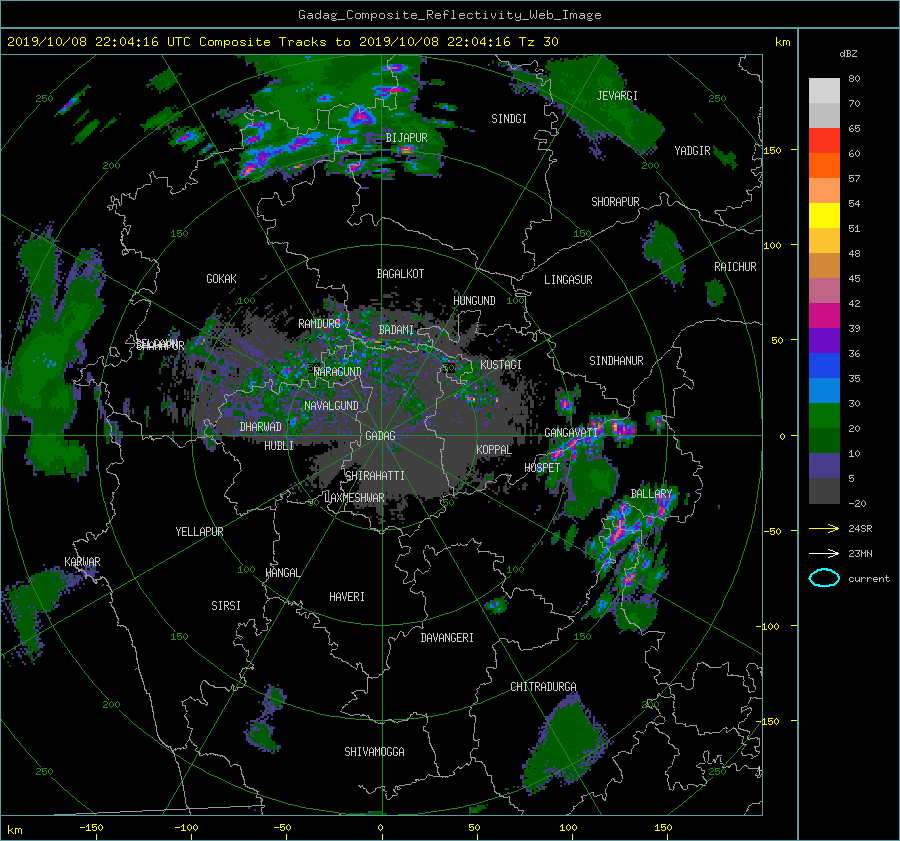Click the KOPPAL city label
The image size is (900, 841).
pyautogui.click(x=494, y=450)
